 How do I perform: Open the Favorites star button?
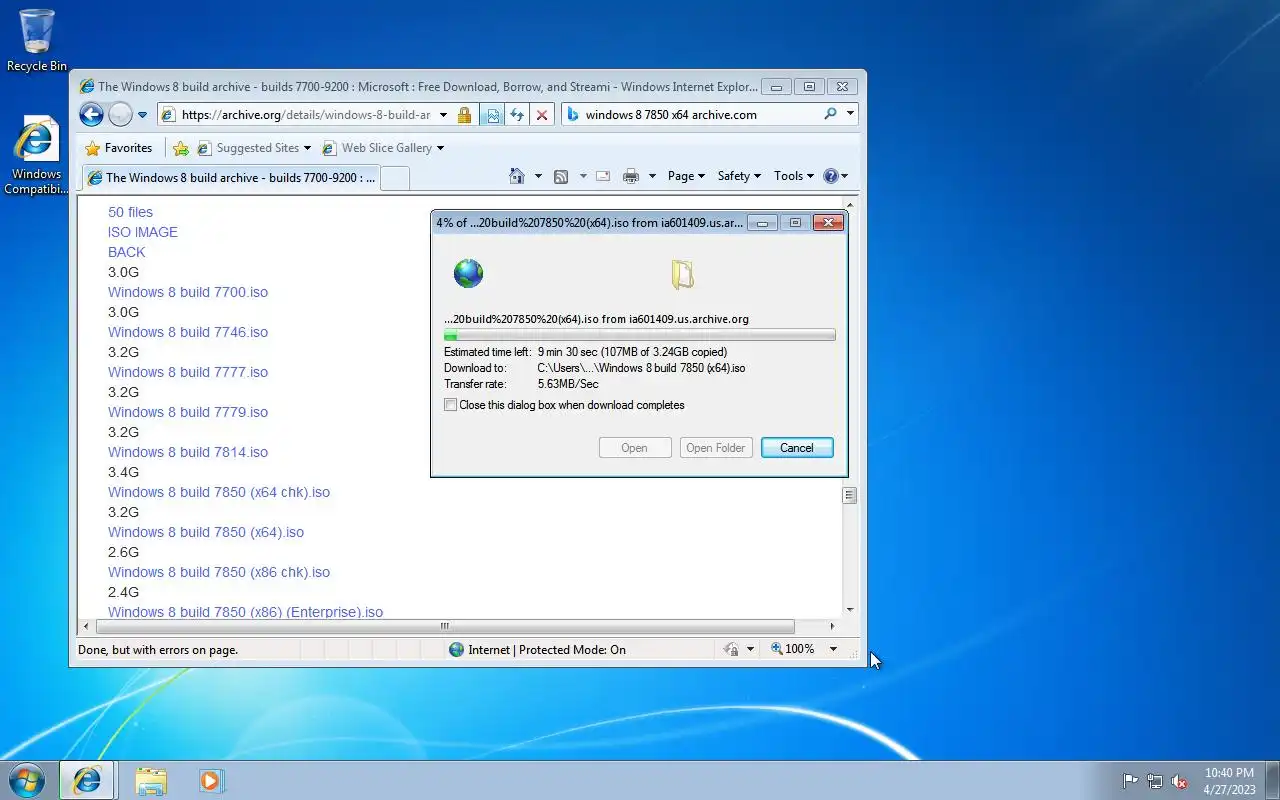pos(119,148)
